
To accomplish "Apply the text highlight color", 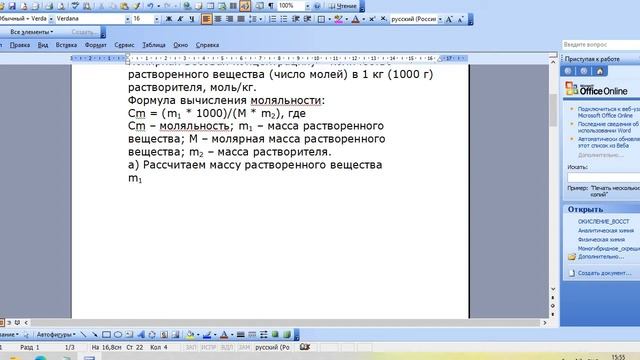I will (x=338, y=19).
